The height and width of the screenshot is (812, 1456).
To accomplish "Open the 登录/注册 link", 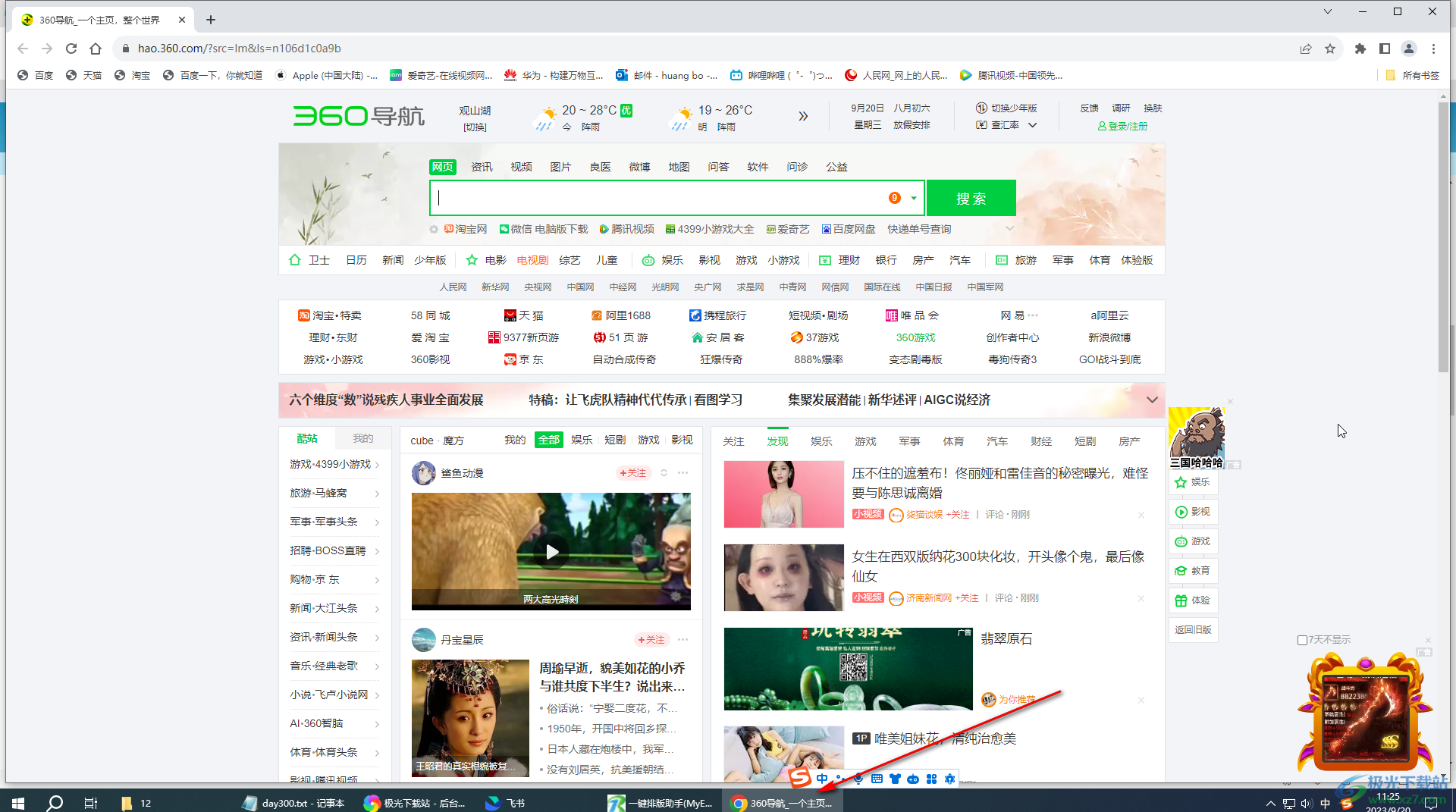I will click(x=1122, y=126).
